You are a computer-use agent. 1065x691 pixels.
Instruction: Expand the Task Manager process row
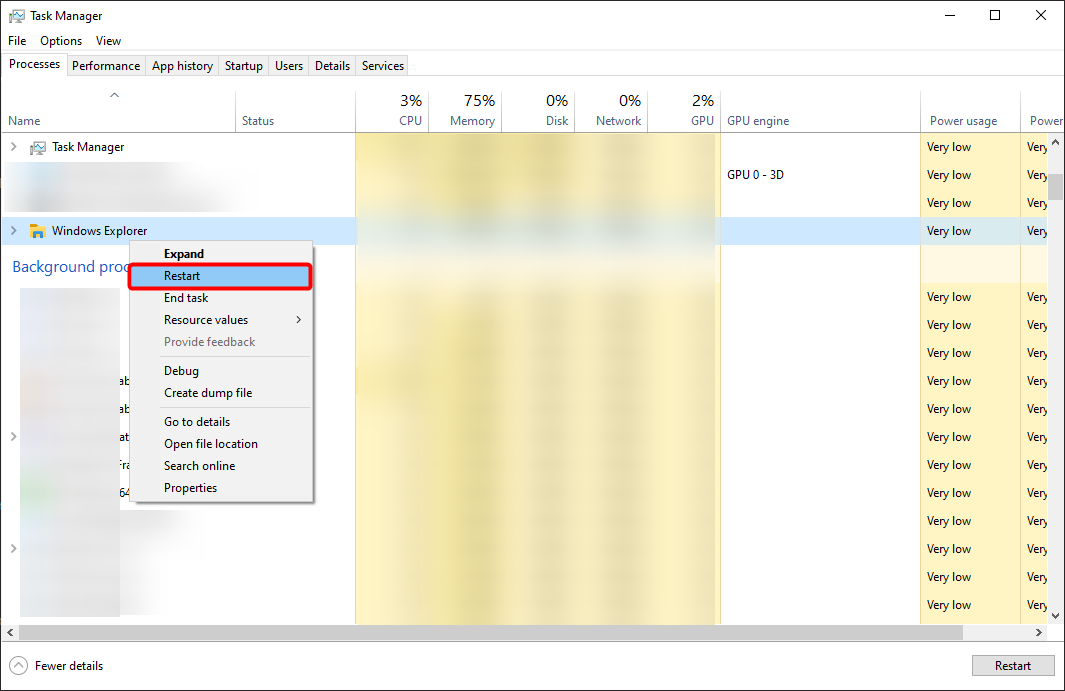pos(13,147)
